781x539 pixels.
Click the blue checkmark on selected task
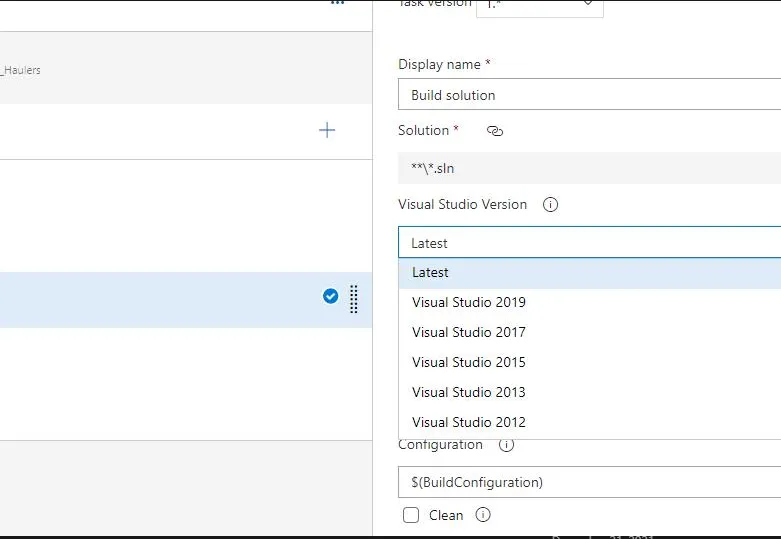pos(331,296)
